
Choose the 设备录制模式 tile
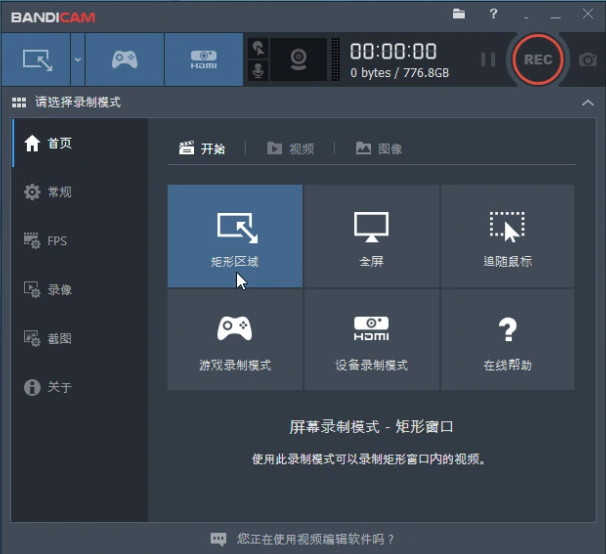[x=371, y=339]
